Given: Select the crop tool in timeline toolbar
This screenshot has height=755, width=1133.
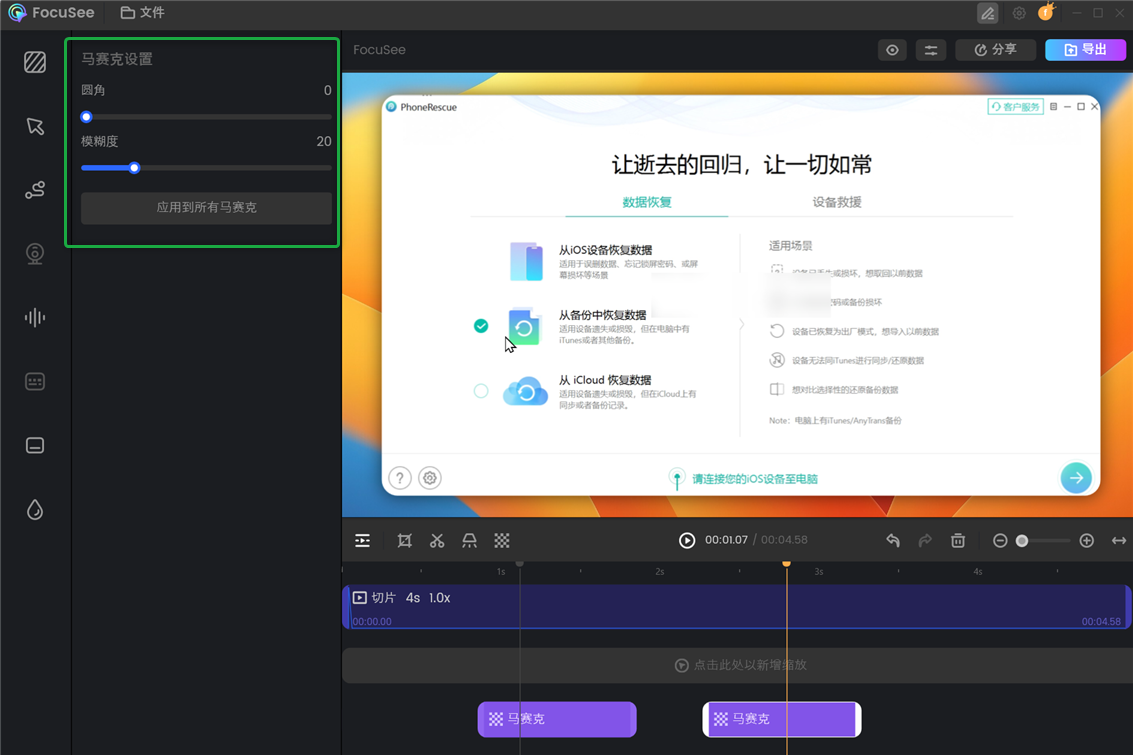Looking at the screenshot, I should 405,540.
